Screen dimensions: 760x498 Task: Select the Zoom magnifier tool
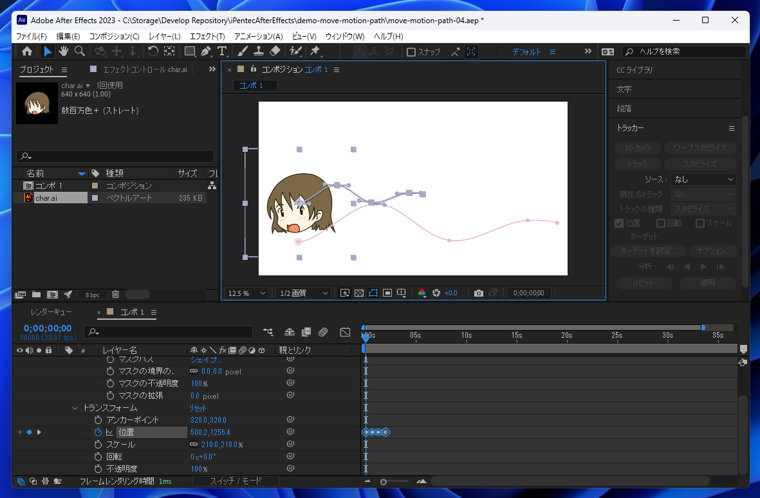tap(80, 51)
